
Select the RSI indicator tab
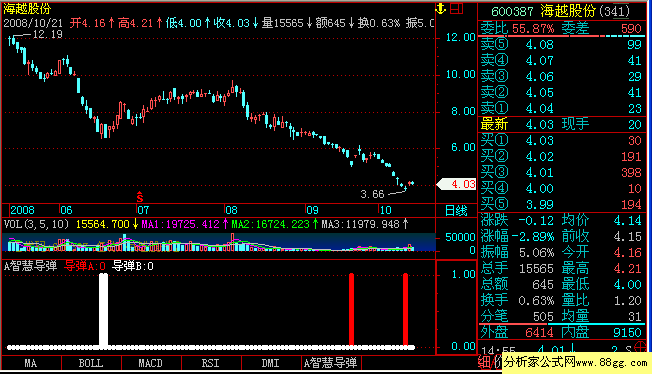pyautogui.click(x=210, y=363)
